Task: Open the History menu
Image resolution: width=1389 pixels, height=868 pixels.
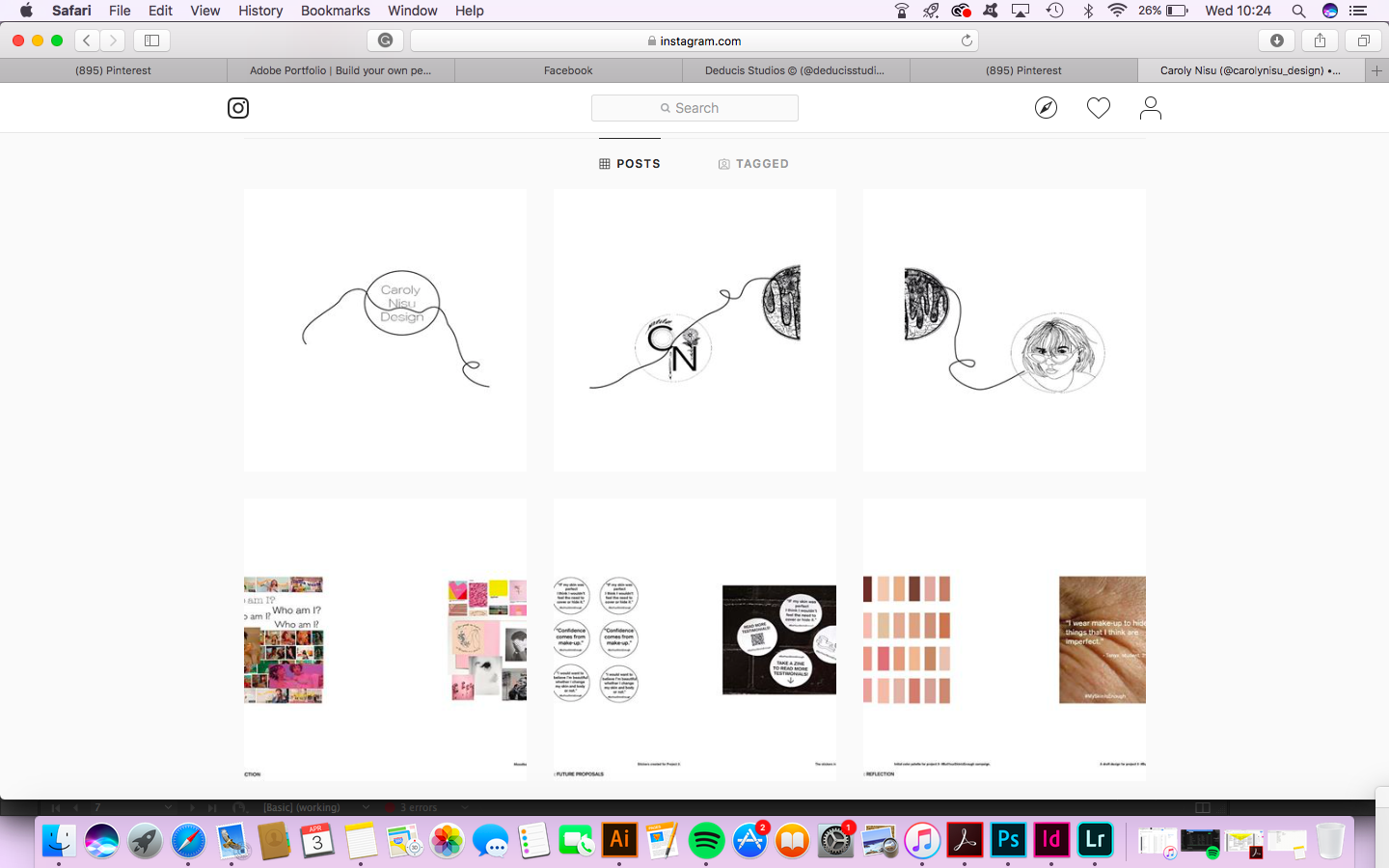Action: (260, 11)
